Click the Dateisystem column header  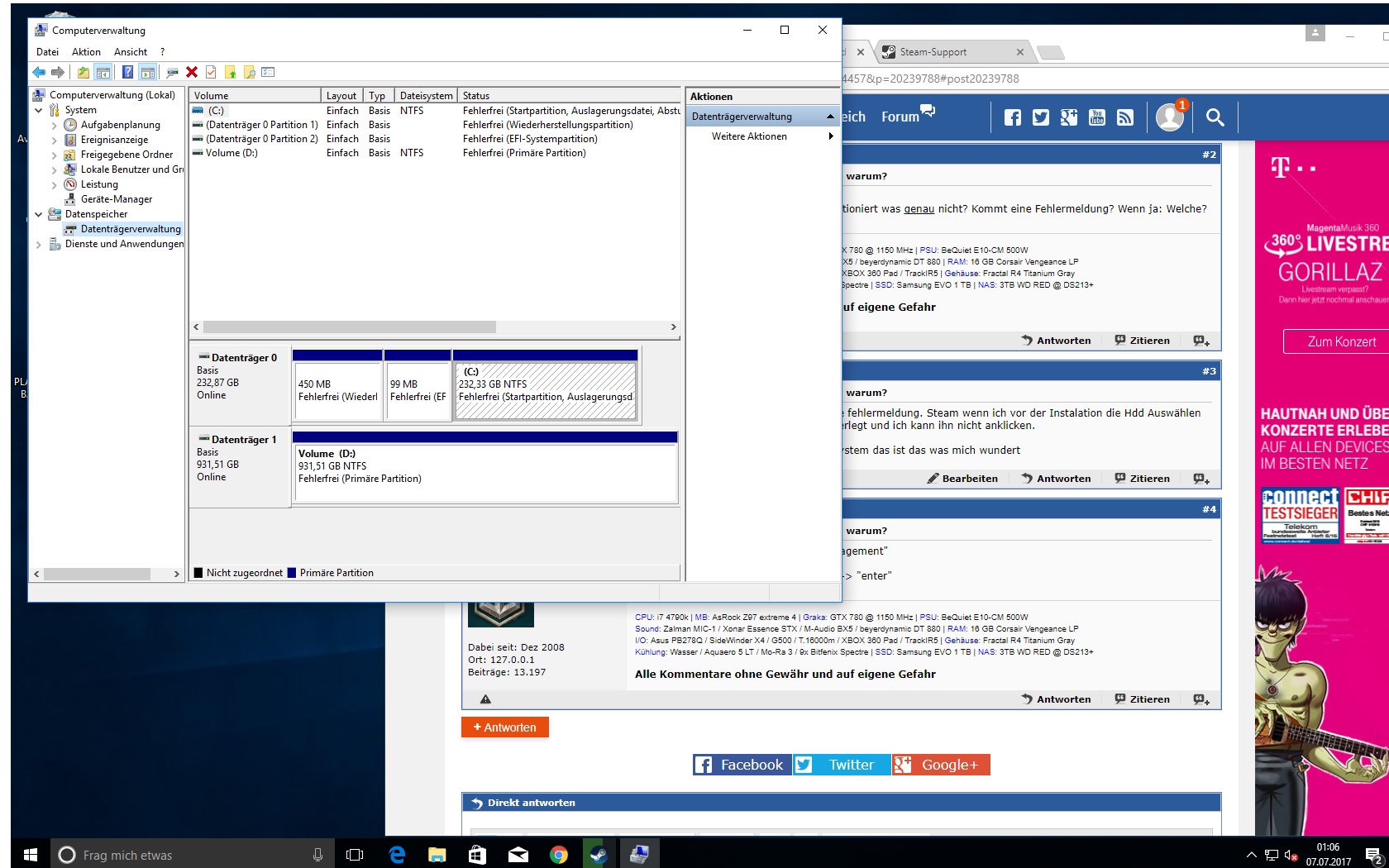426,96
